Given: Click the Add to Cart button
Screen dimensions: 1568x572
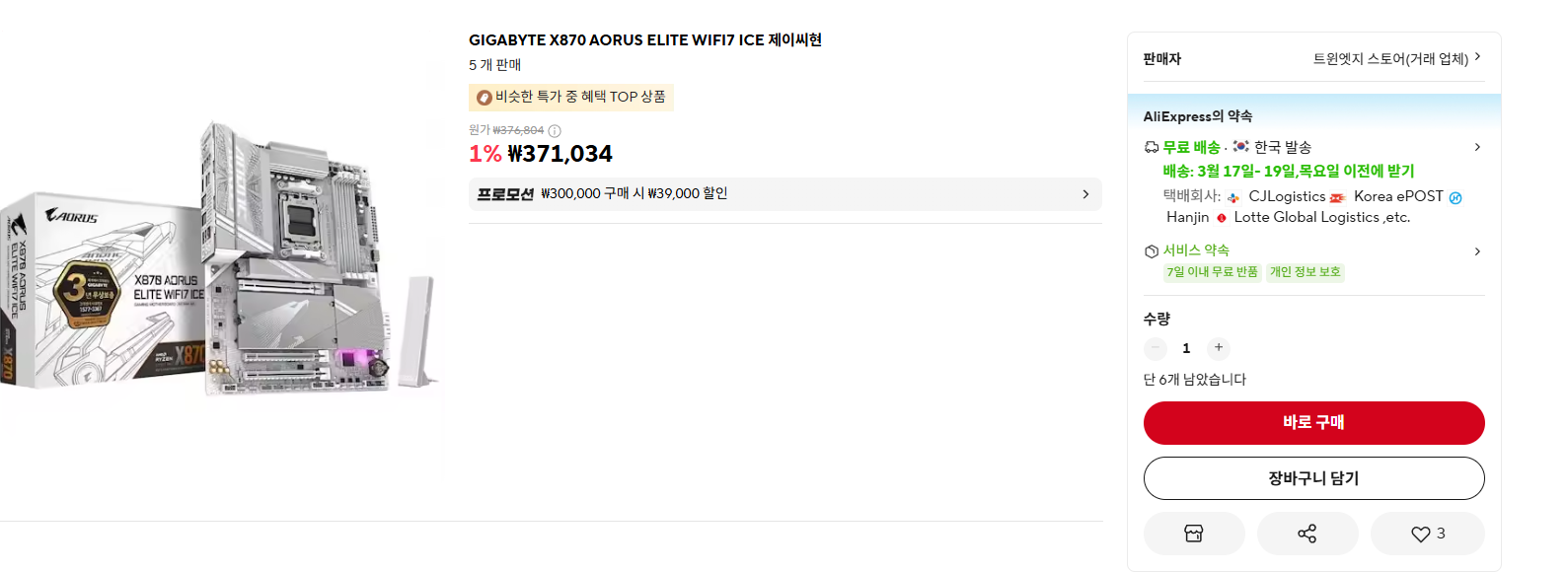Looking at the screenshot, I should coord(1313,478).
